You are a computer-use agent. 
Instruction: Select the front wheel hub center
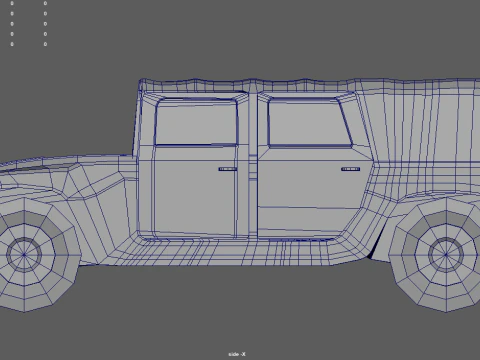24,255
